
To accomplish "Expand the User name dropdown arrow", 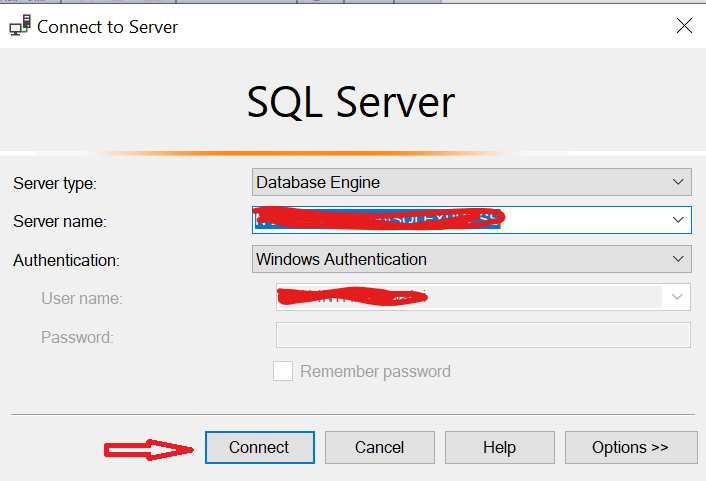I will tap(679, 297).
